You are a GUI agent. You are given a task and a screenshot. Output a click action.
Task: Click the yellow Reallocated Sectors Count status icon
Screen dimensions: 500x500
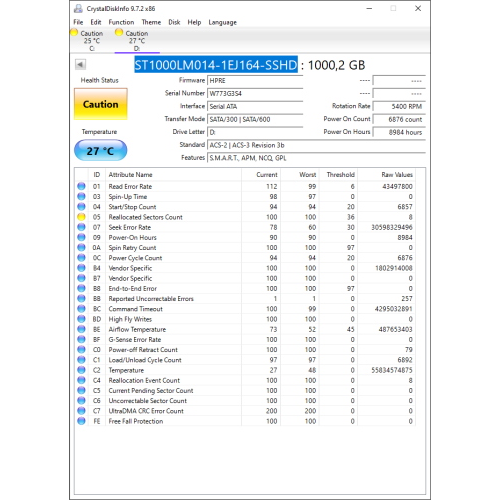[81, 217]
